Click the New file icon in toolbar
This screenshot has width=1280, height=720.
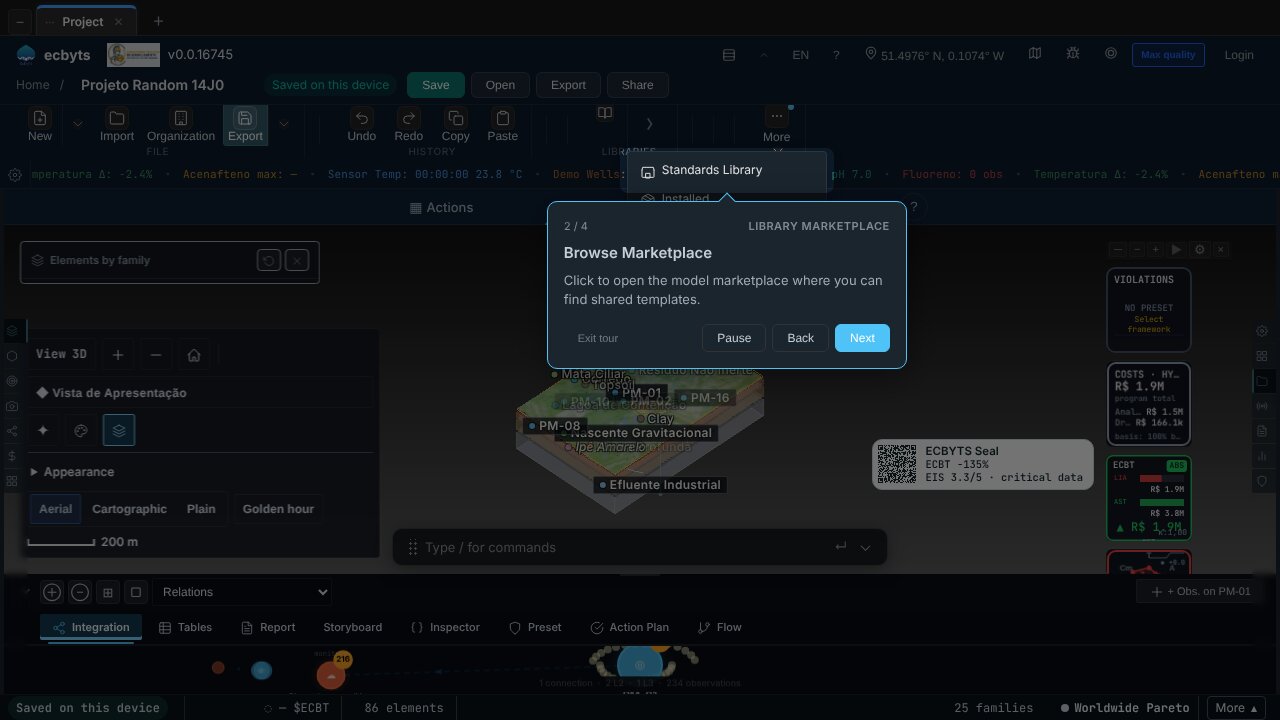pyautogui.click(x=40, y=118)
